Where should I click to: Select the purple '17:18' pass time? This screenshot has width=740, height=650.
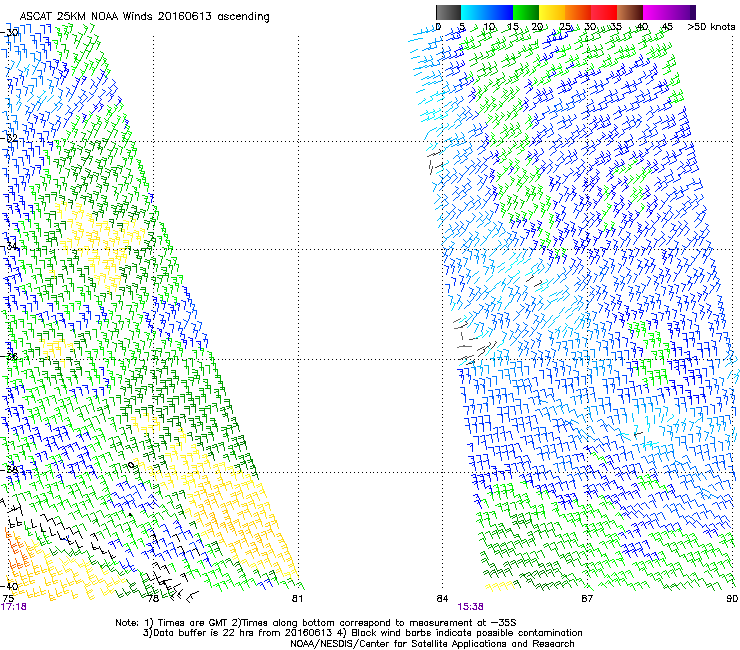tap(14, 607)
